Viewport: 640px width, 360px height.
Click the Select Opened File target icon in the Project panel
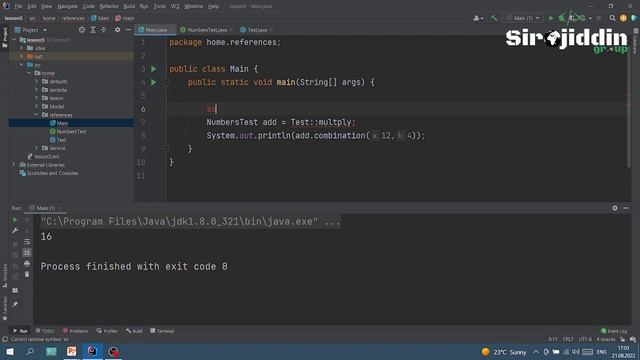[82, 30]
